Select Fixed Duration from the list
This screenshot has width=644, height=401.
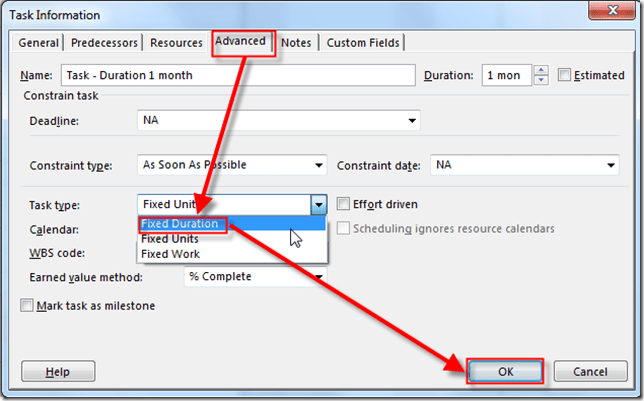pyautogui.click(x=180, y=224)
